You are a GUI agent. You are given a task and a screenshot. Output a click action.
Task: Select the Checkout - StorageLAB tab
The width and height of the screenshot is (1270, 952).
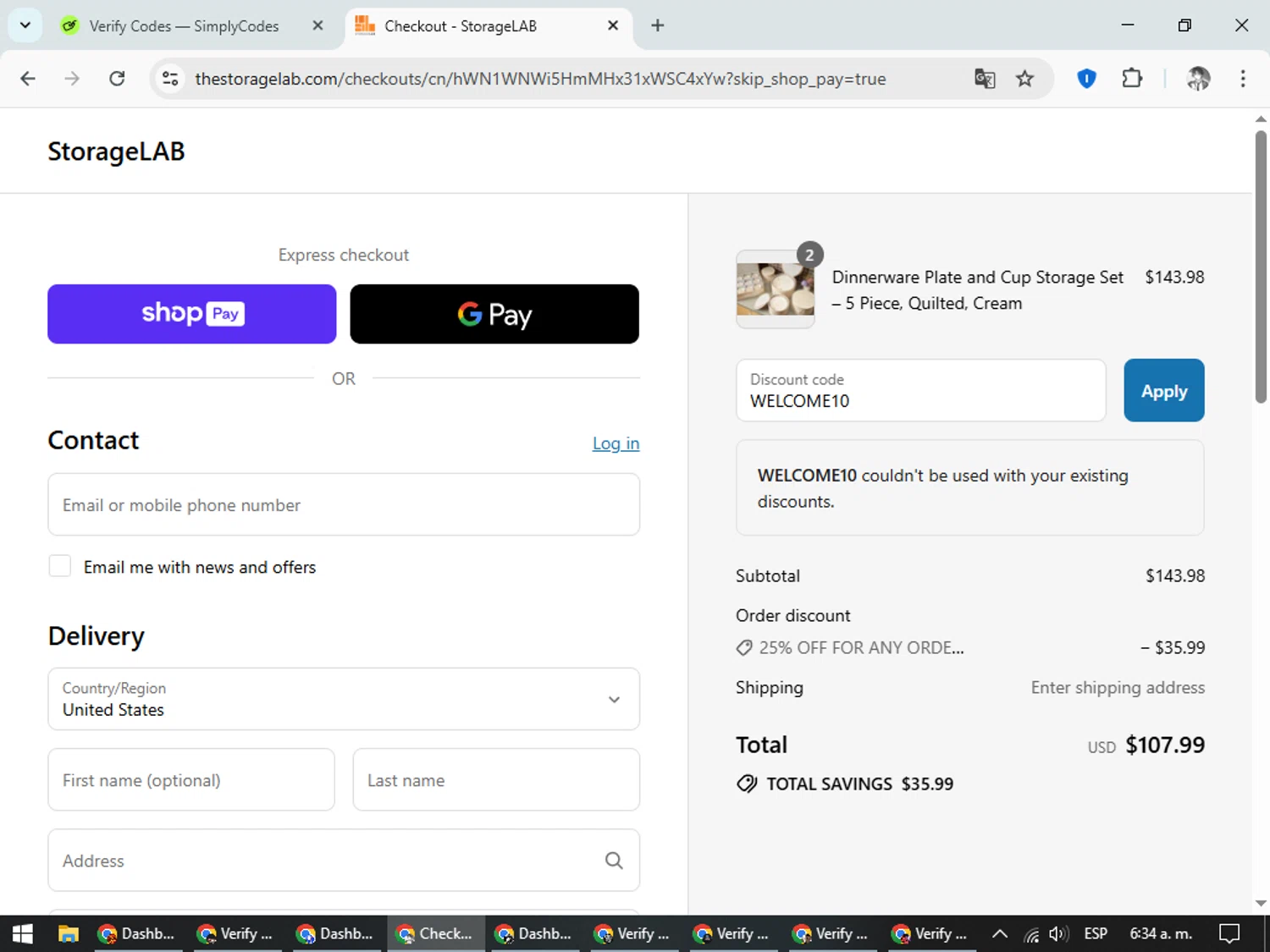click(488, 26)
